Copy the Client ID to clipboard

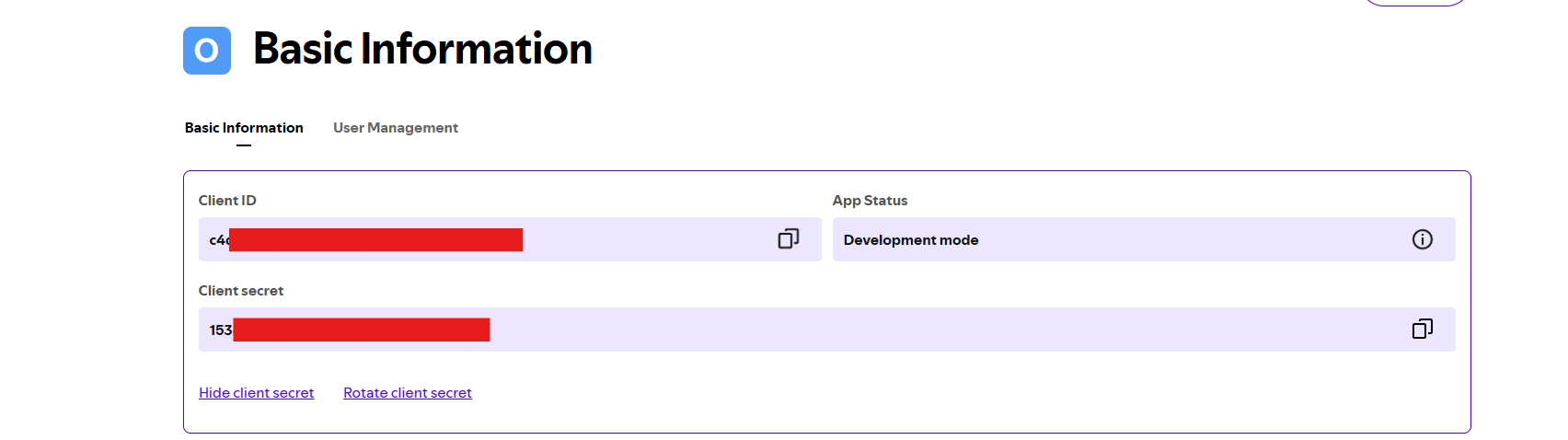point(788,239)
